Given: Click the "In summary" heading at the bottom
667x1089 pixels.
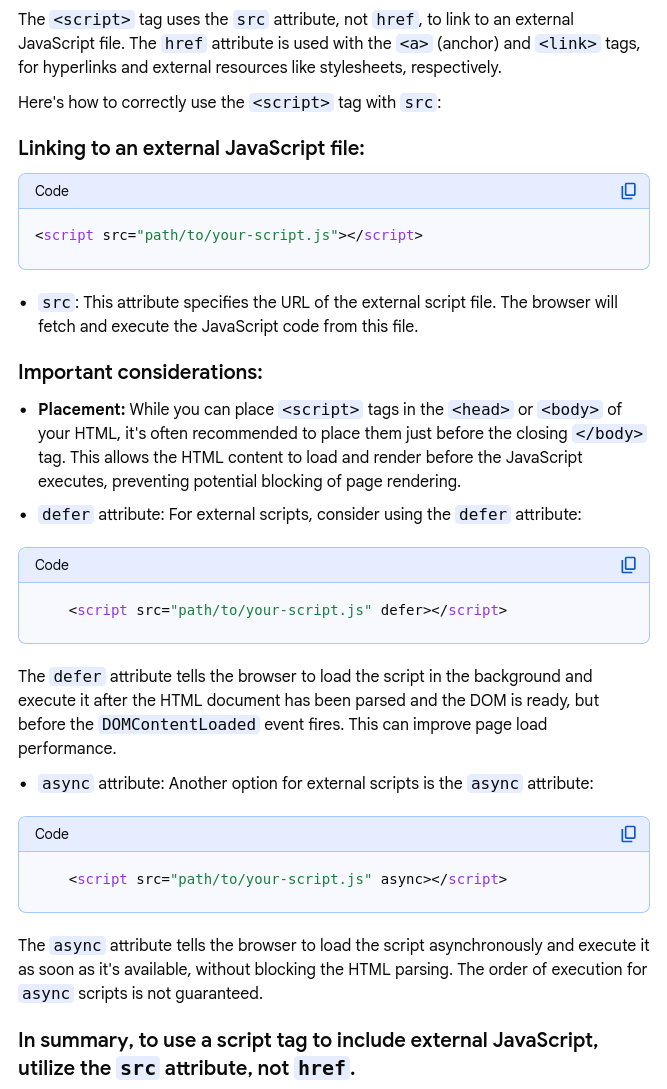Looking at the screenshot, I should 308,1053.
